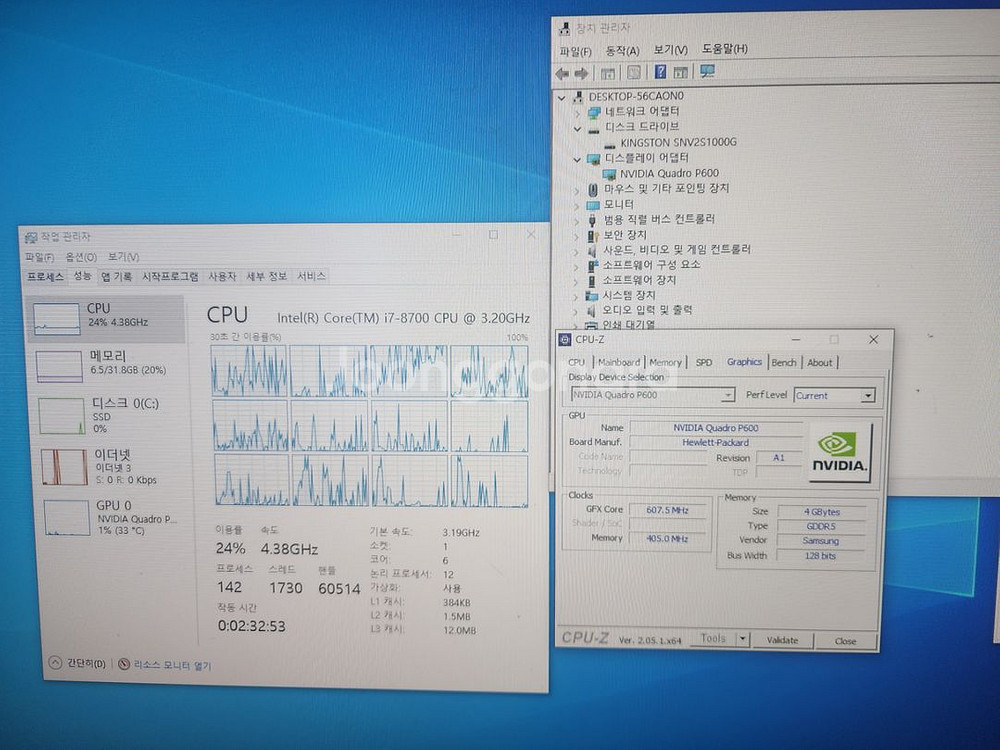
Task: Click Show/Hide console tree toolbar icon
Action: coord(608,73)
